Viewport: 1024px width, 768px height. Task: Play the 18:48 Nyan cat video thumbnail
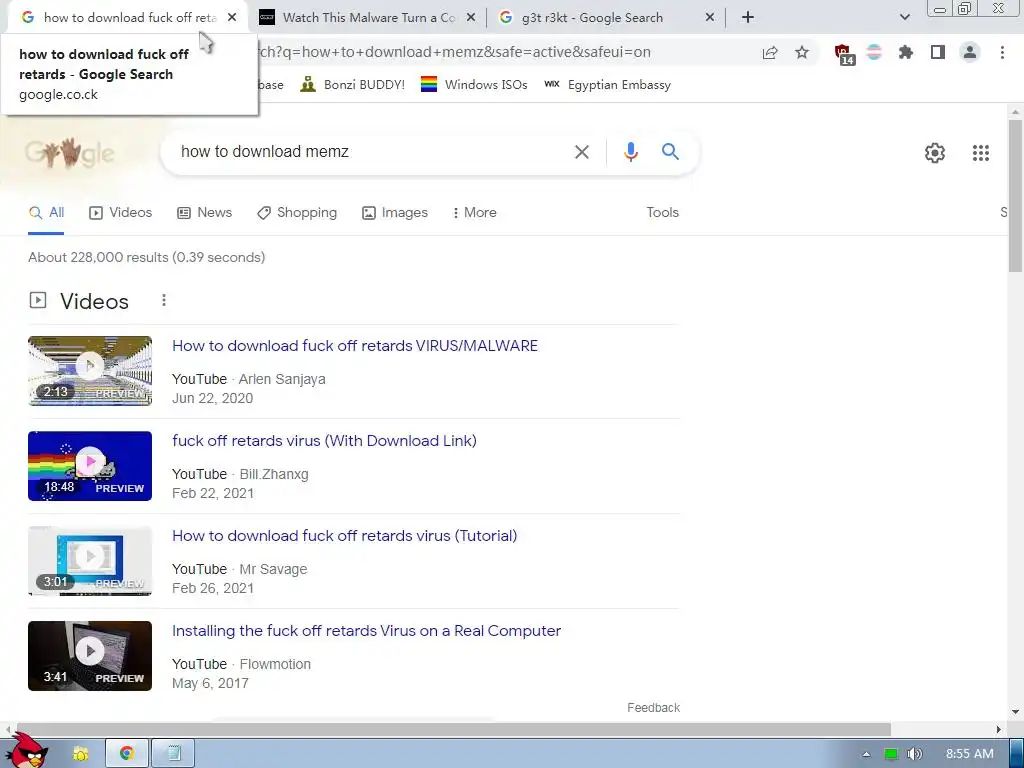[x=90, y=466]
